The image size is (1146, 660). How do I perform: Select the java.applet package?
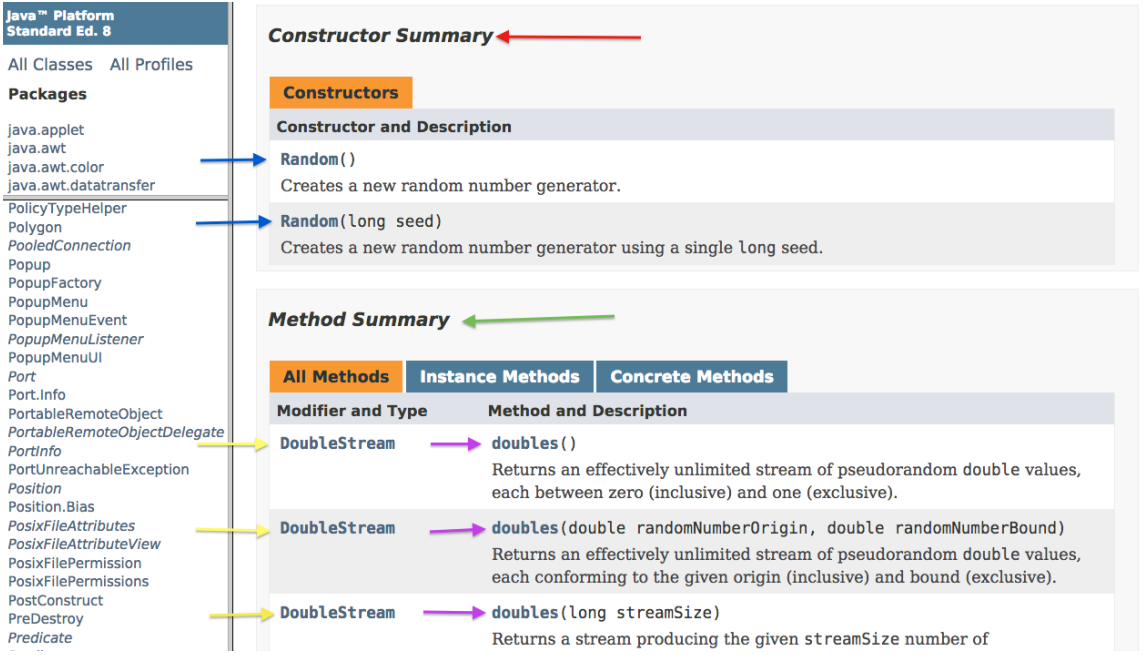(46, 130)
